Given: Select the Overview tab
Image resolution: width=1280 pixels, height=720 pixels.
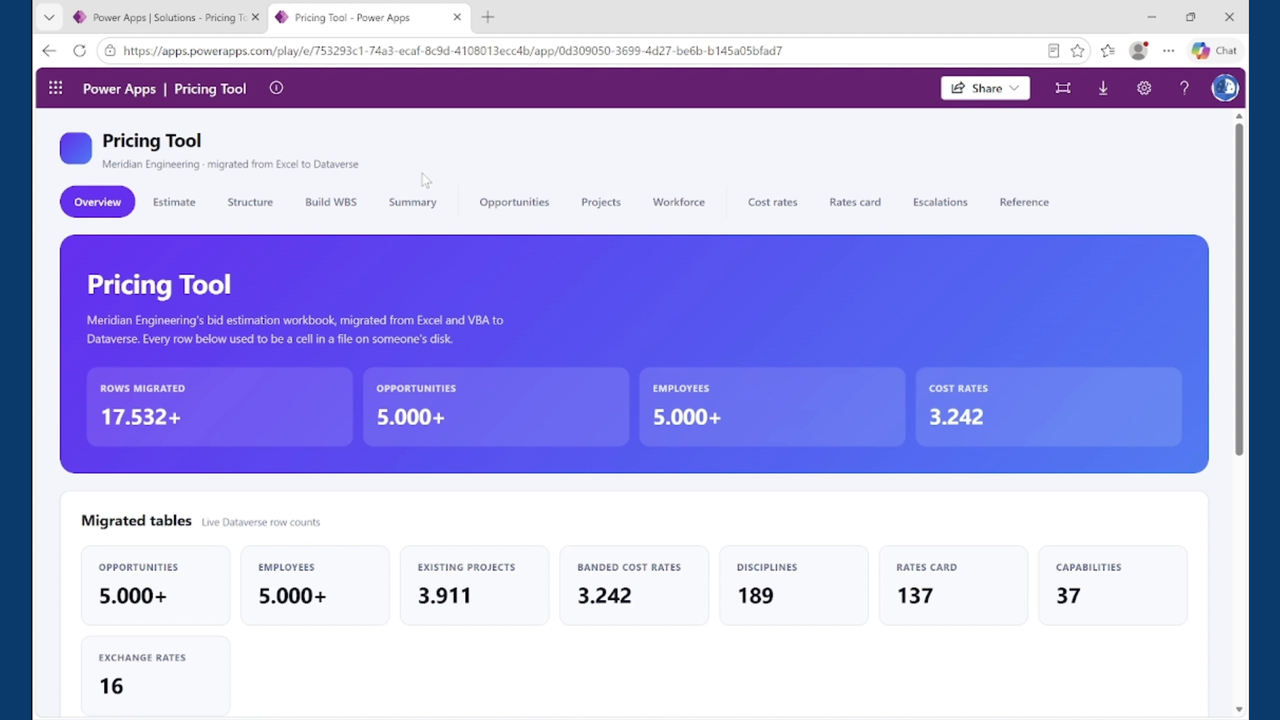Looking at the screenshot, I should coord(97,202).
